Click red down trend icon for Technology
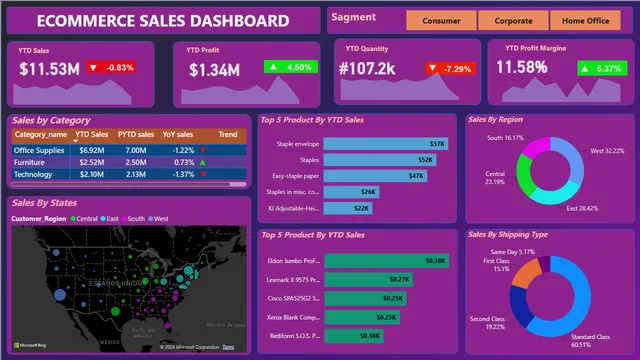Viewport: 640px width, 360px height. click(203, 174)
